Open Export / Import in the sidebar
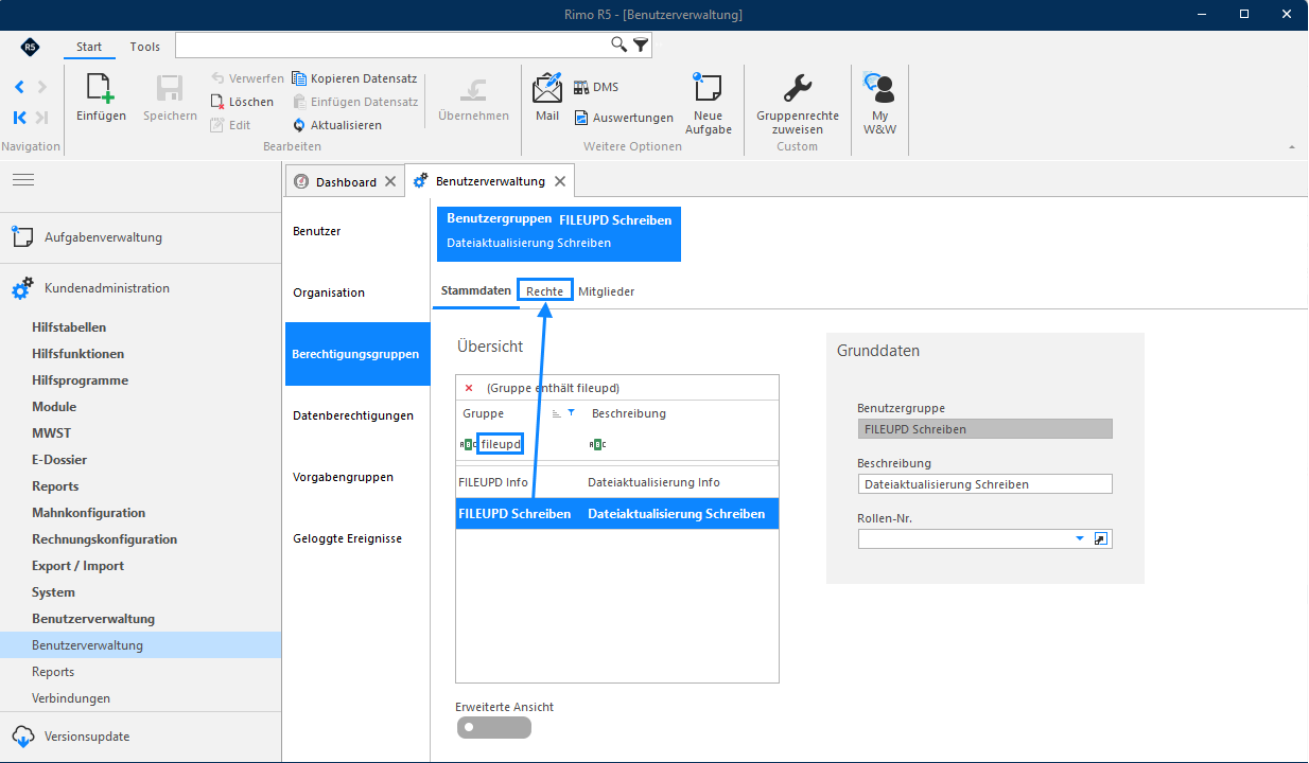This screenshot has height=763, width=1309. (x=78, y=566)
